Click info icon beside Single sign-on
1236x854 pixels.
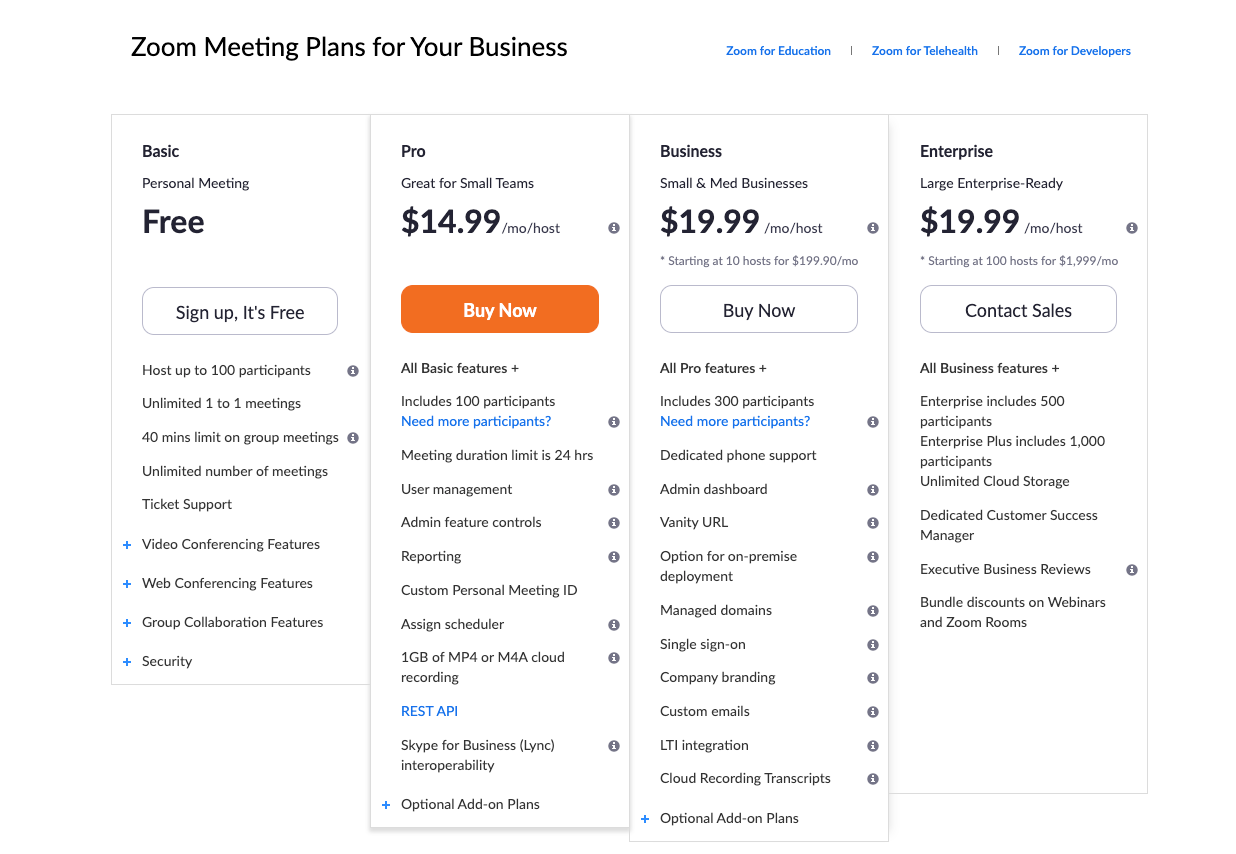coord(873,645)
